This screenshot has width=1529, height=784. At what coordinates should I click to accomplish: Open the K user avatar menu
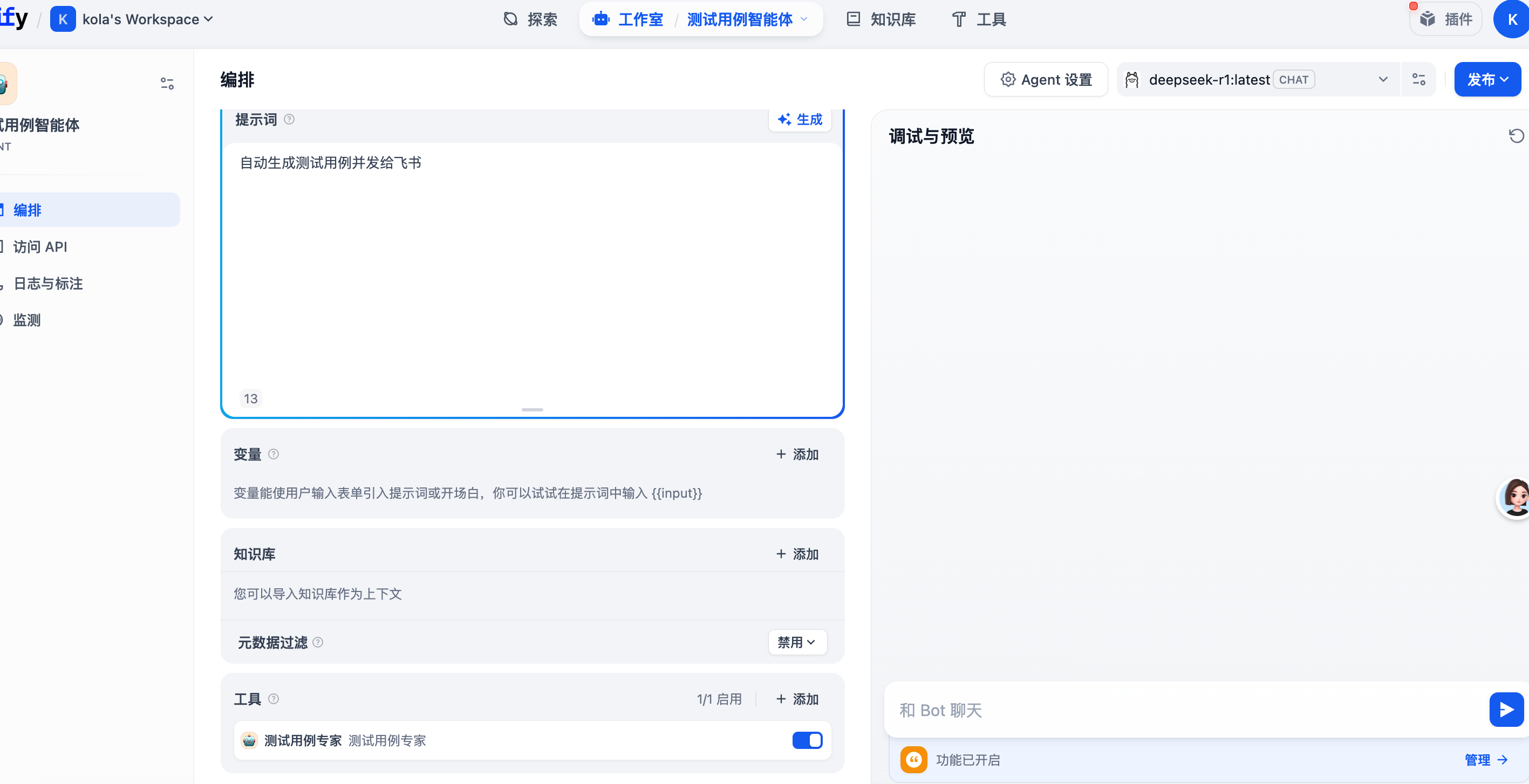pyautogui.click(x=1511, y=19)
